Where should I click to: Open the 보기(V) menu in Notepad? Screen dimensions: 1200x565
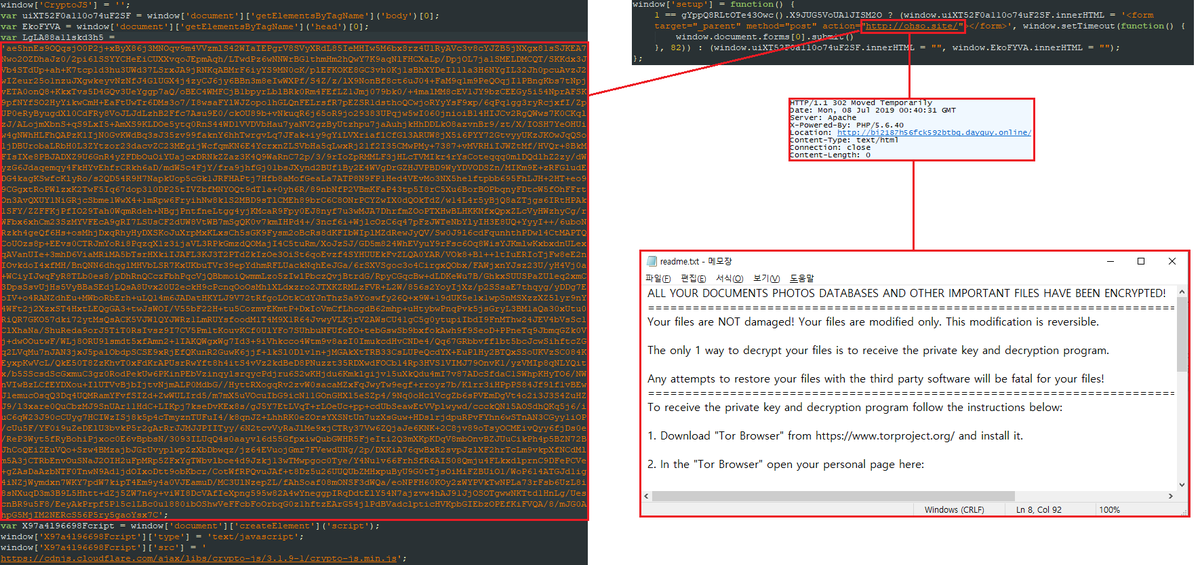click(x=767, y=277)
